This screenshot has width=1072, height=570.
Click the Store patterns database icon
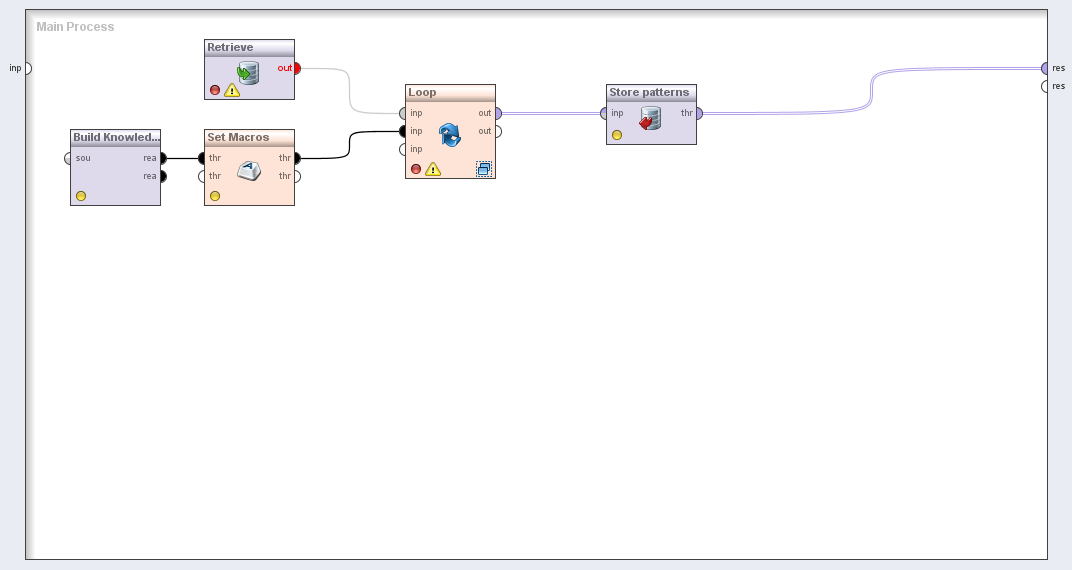[650, 118]
